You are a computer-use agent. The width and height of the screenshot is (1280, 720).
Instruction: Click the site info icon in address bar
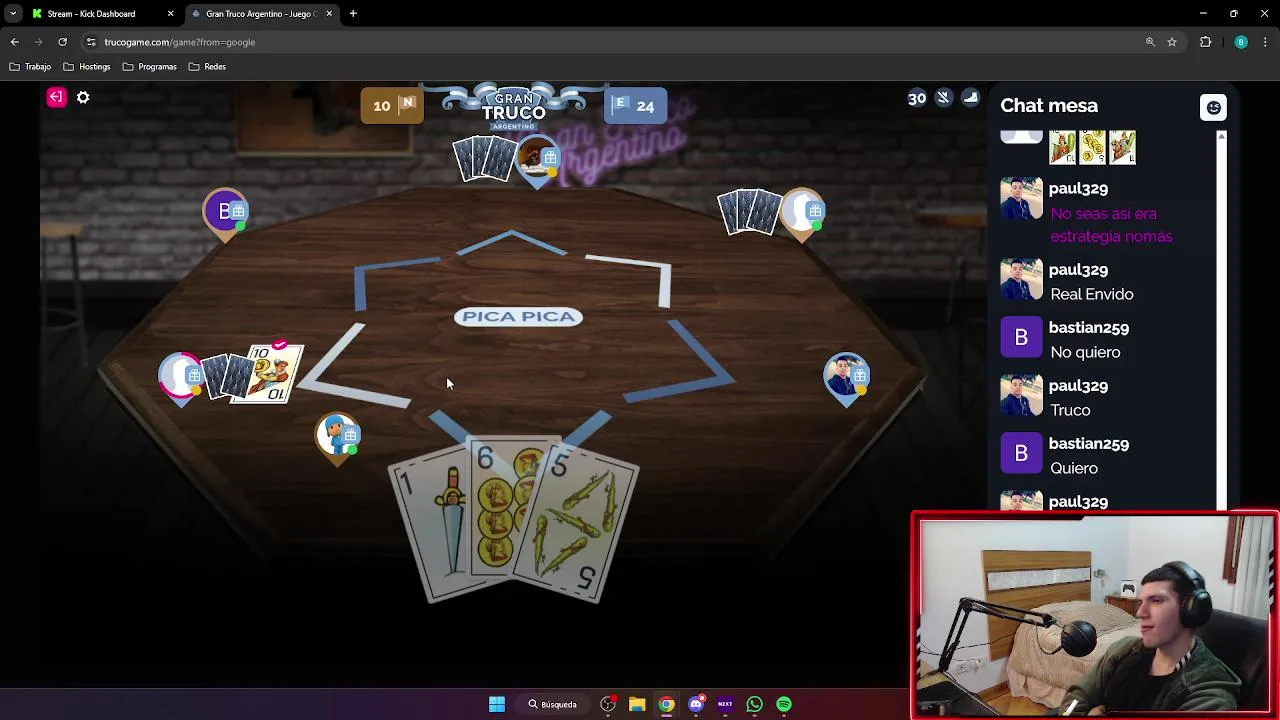point(91,42)
